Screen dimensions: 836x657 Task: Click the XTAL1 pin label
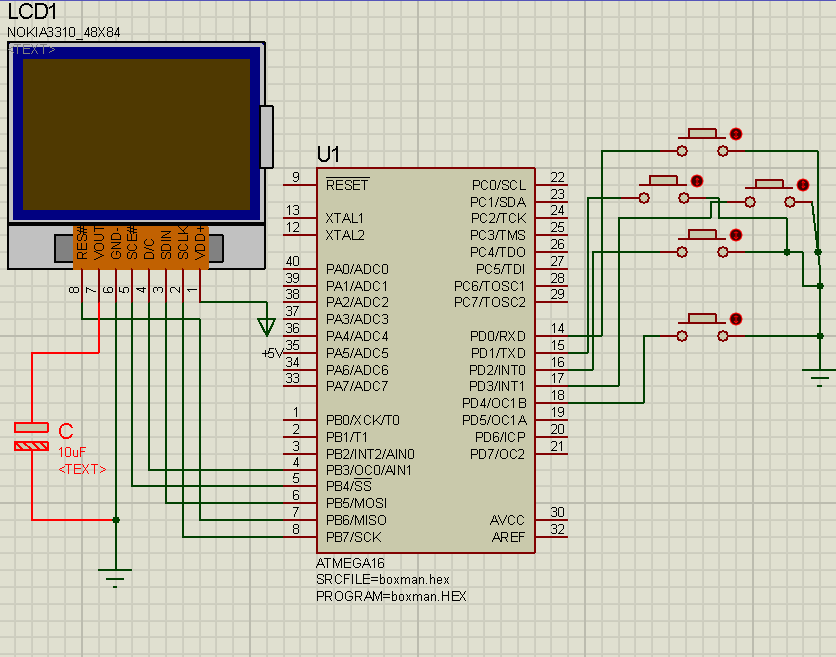pyautogui.click(x=344, y=218)
